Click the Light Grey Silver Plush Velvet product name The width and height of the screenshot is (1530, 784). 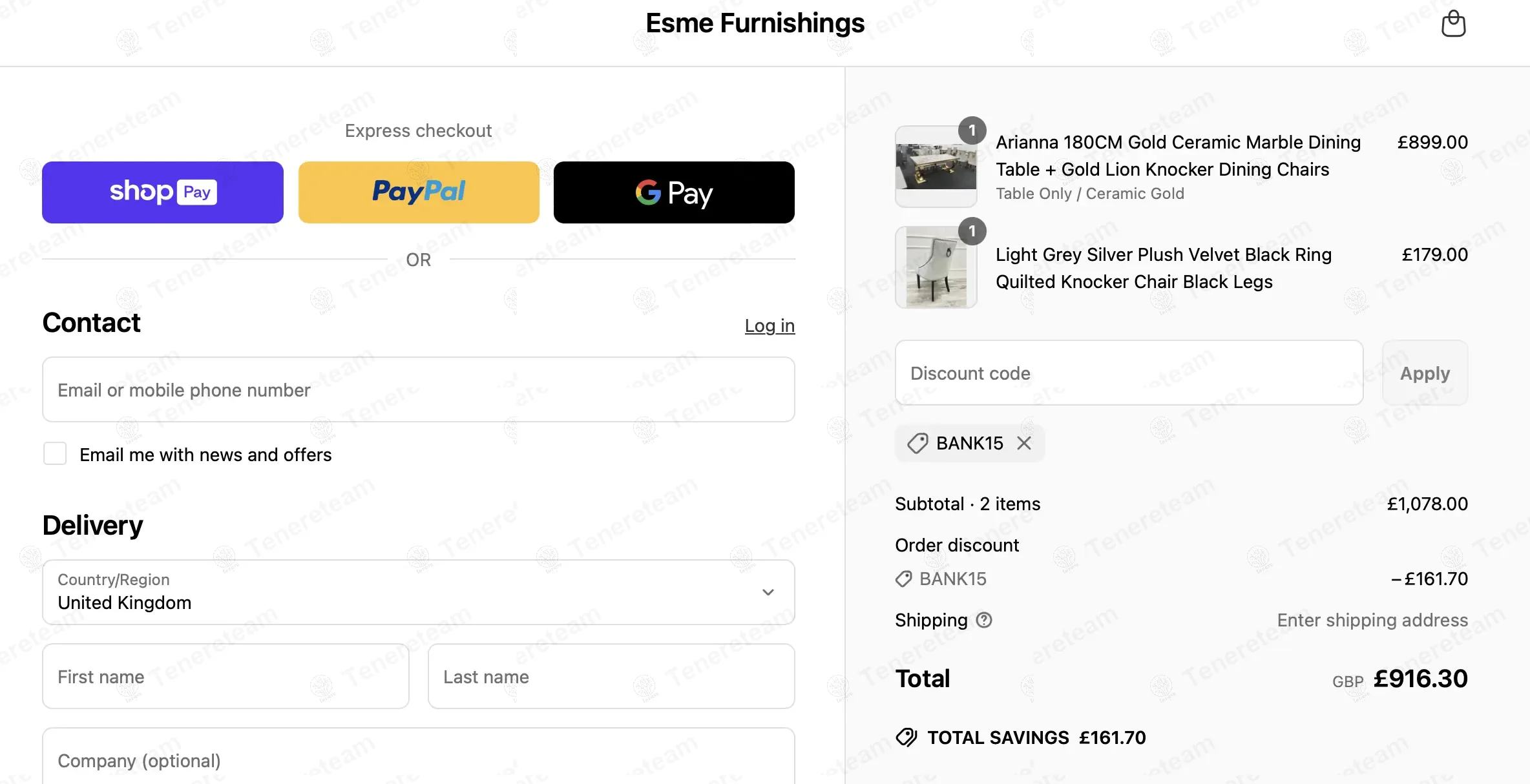(x=1163, y=268)
